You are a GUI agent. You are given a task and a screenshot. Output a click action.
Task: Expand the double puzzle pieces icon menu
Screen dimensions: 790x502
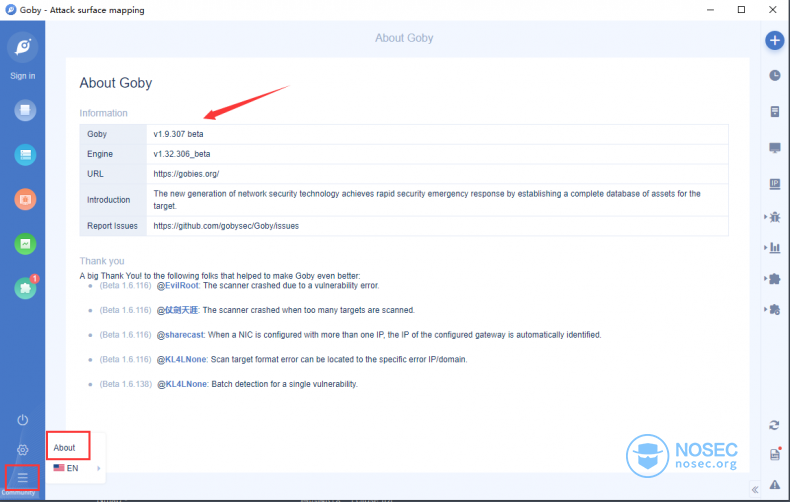point(773,309)
